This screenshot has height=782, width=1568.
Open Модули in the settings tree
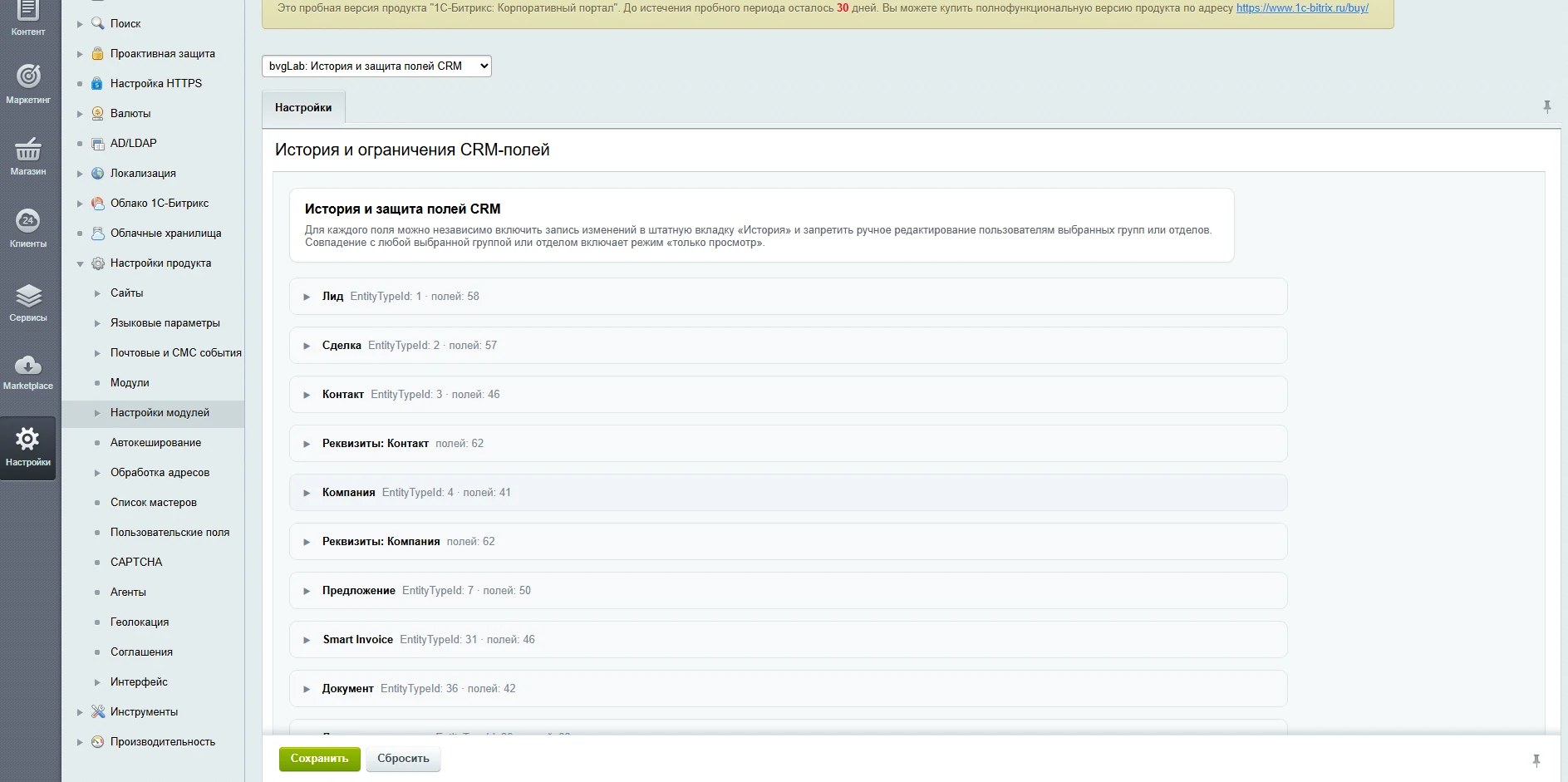click(x=130, y=382)
